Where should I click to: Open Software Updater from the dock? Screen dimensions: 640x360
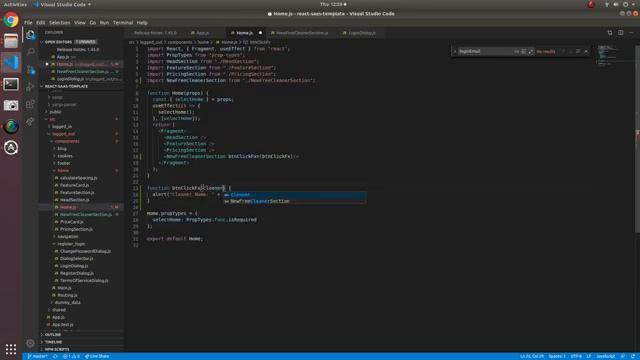pyautogui.click(x=11, y=148)
